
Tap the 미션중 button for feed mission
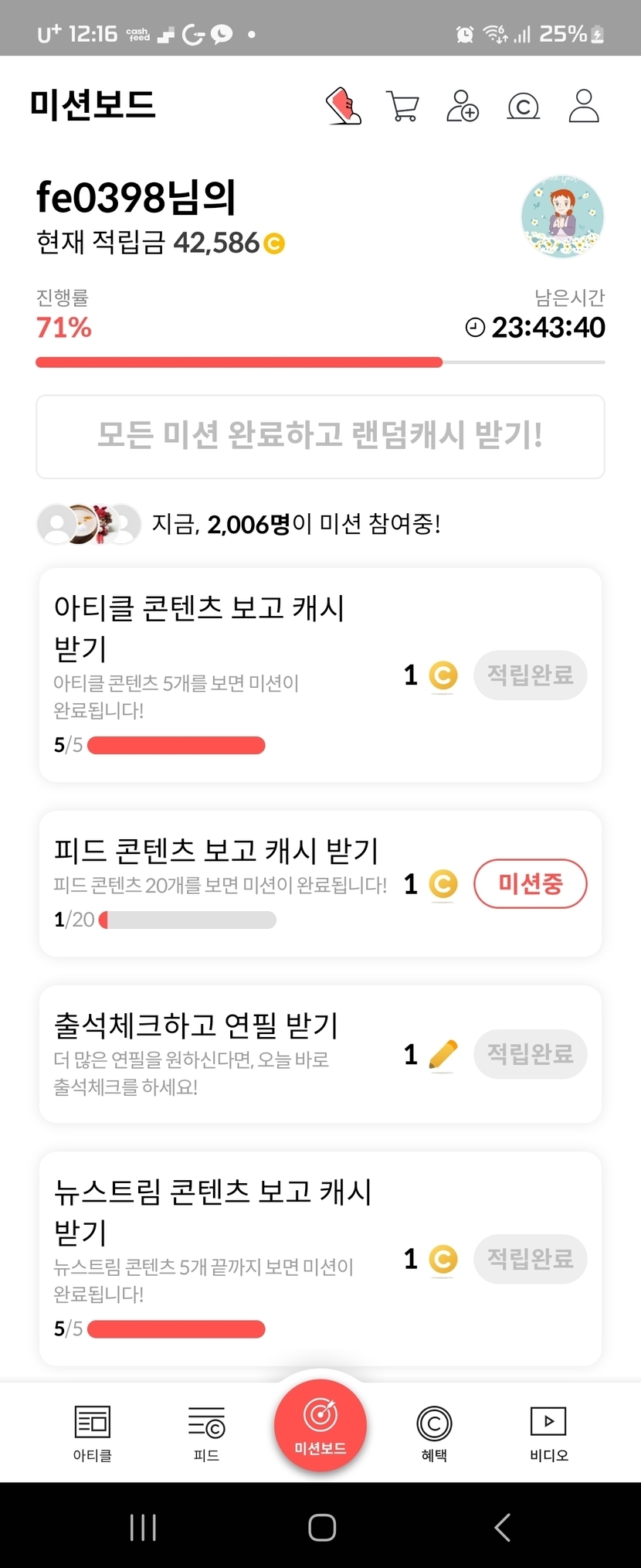531,883
